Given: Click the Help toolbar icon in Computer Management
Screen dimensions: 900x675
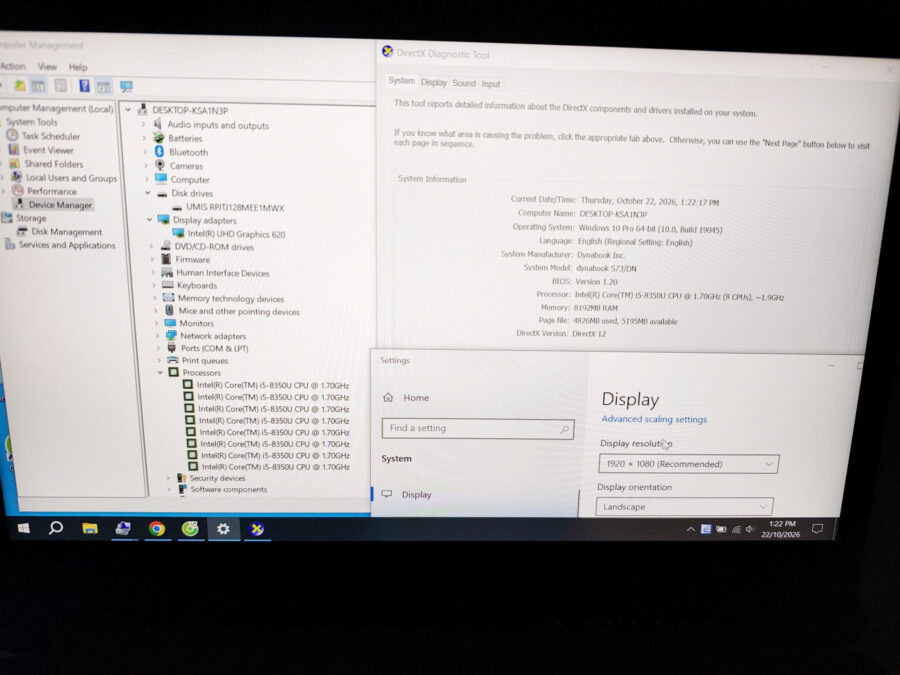Looking at the screenshot, I should click(x=84, y=86).
